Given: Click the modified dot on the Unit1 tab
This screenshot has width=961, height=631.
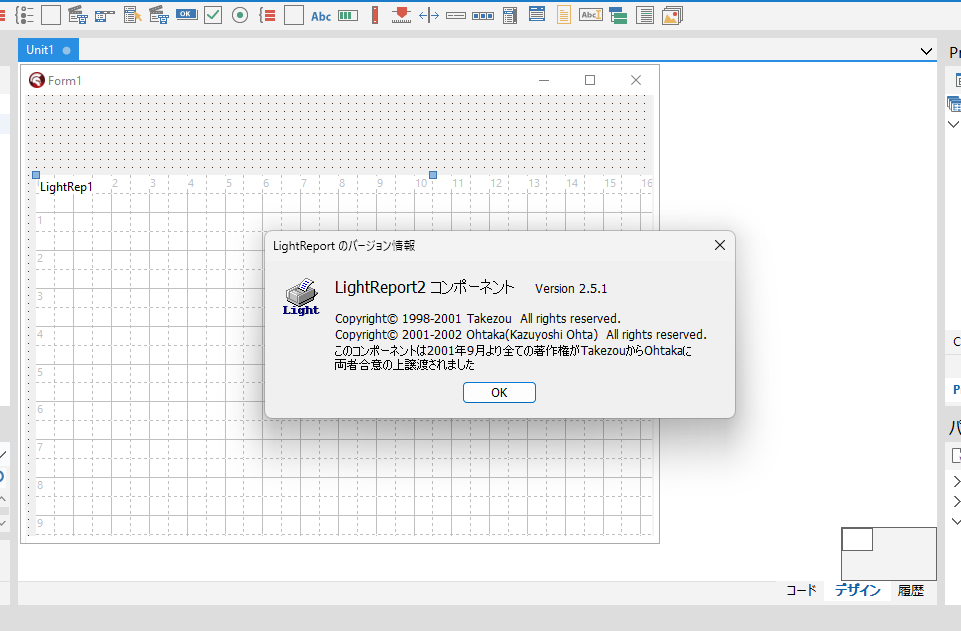Looking at the screenshot, I should point(66,50).
